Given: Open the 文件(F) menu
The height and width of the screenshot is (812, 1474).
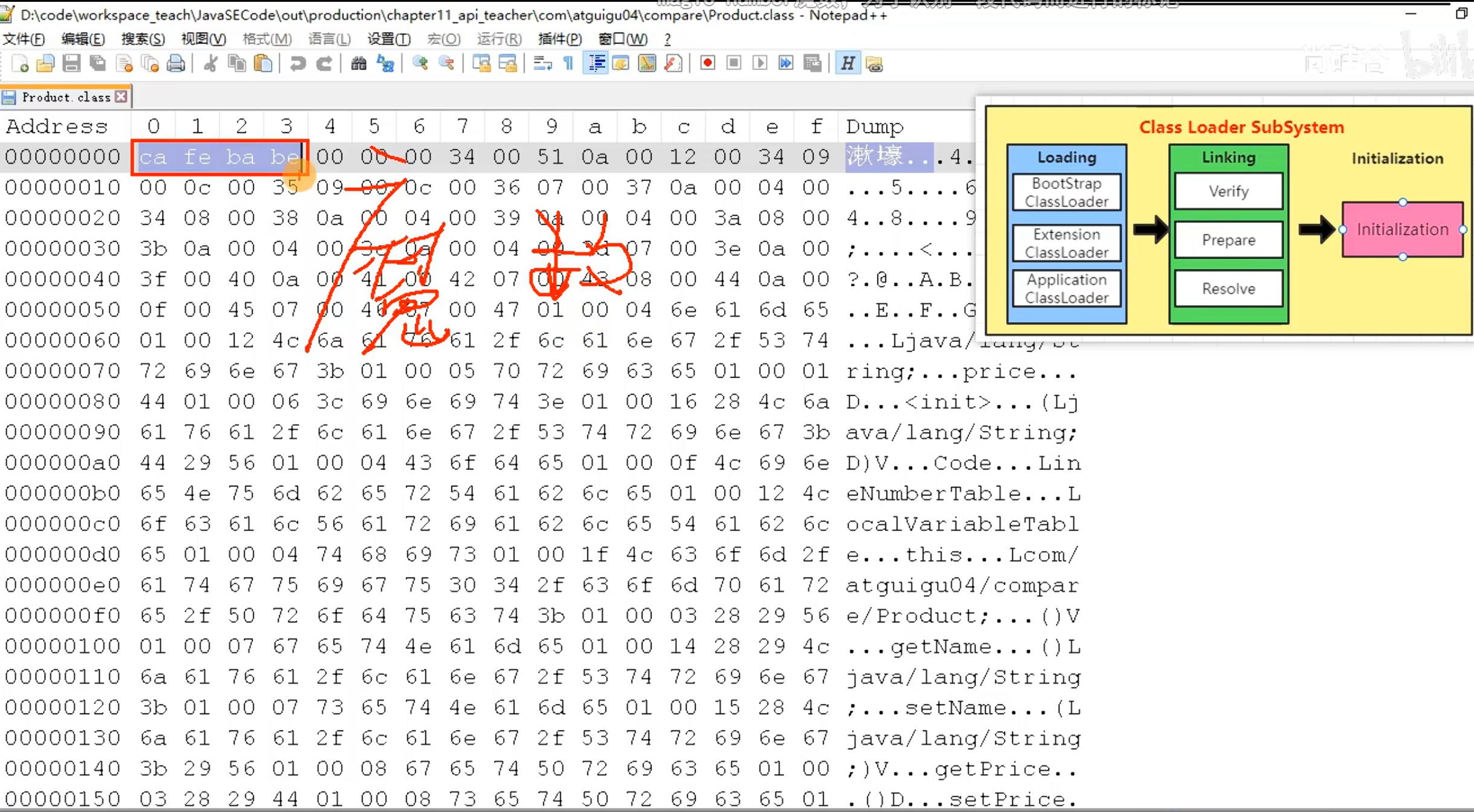Looking at the screenshot, I should point(24,39).
